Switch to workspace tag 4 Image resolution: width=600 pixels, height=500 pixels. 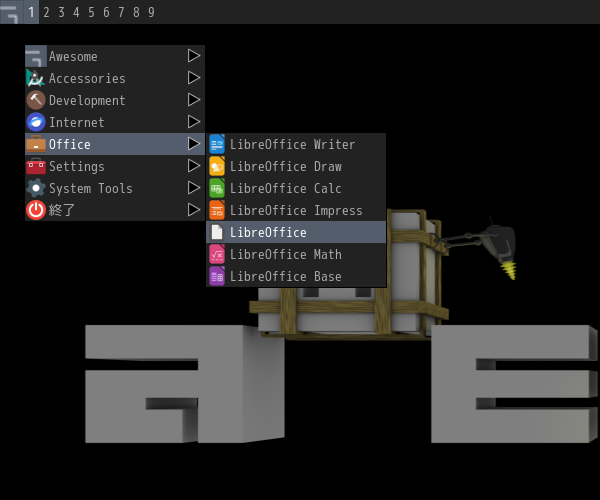[x=76, y=12]
